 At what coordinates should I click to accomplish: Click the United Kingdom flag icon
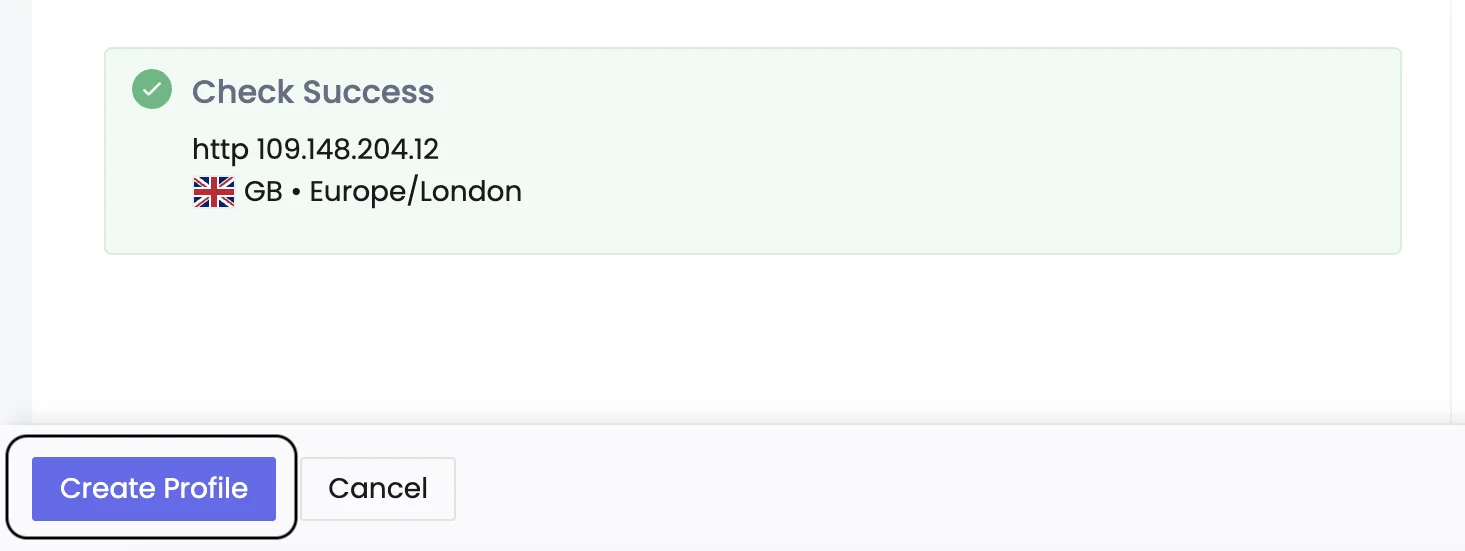[213, 192]
